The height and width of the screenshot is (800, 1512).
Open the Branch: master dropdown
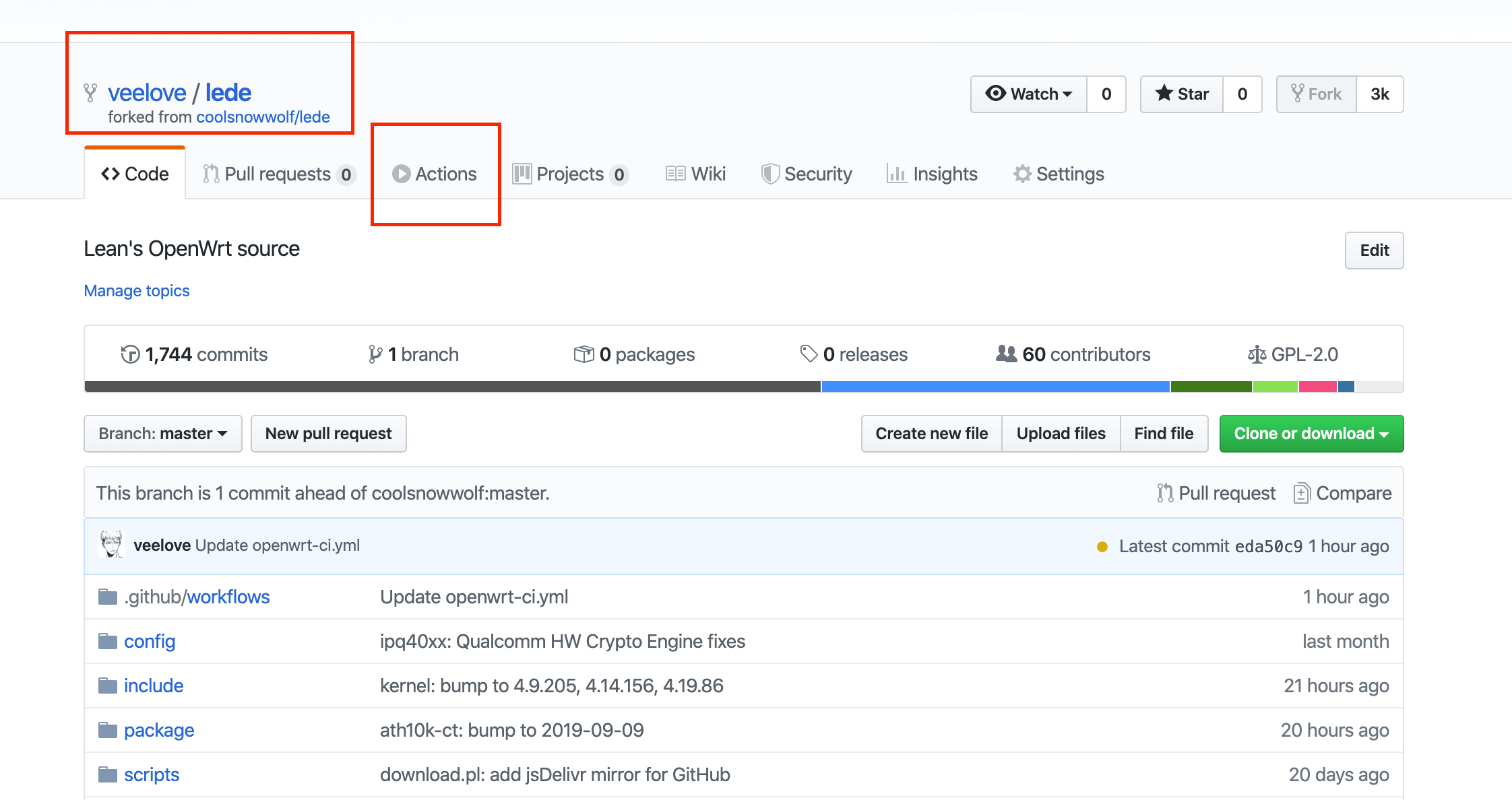(x=162, y=434)
